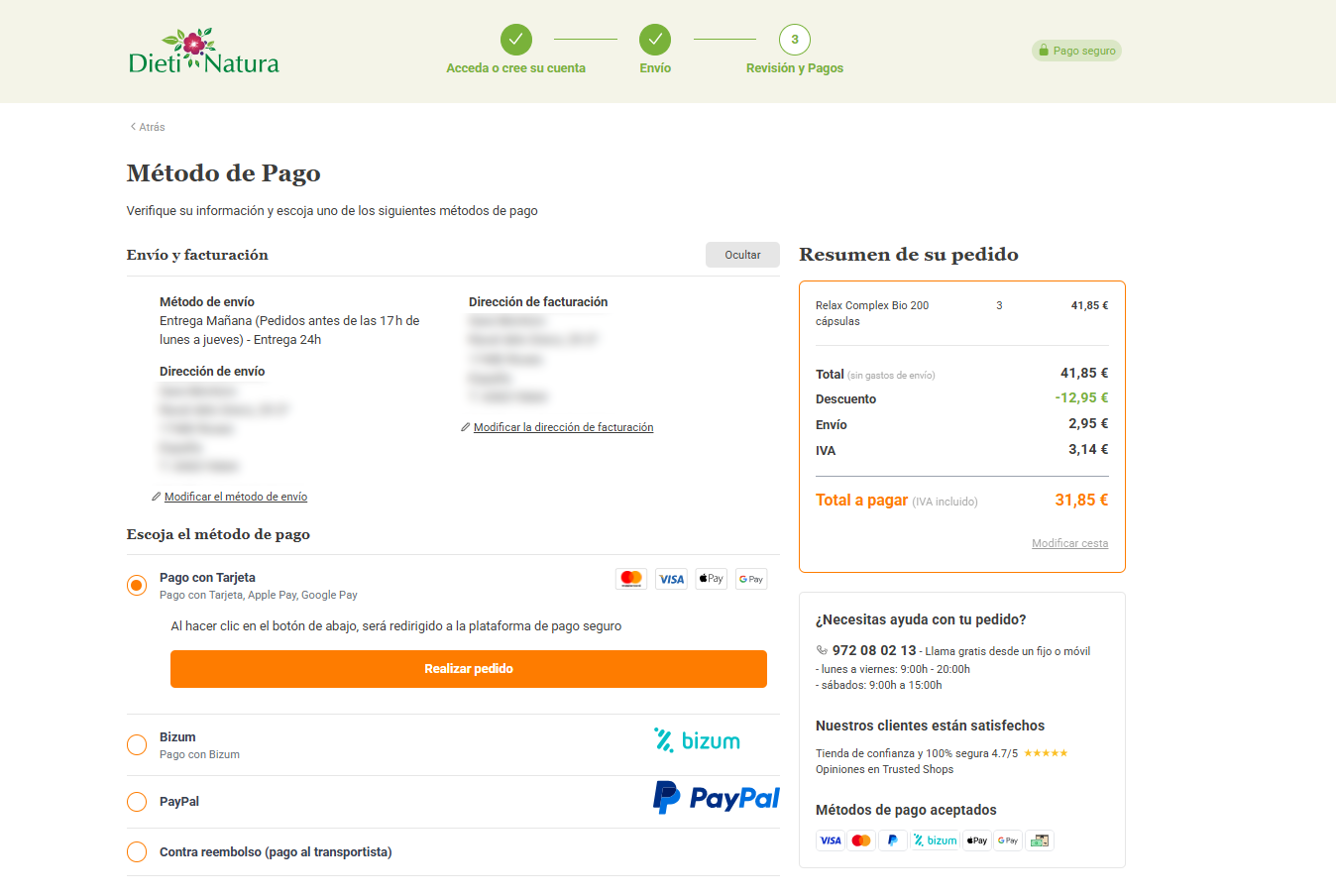Image resolution: width=1336 pixels, height=896 pixels.
Task: Click the Bizum logo
Action: [x=697, y=739]
